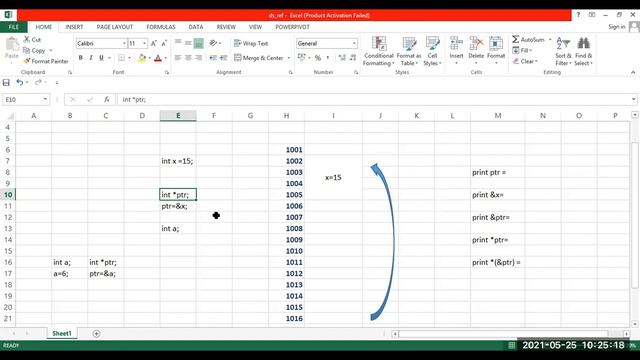Select column E header

click(x=178, y=116)
